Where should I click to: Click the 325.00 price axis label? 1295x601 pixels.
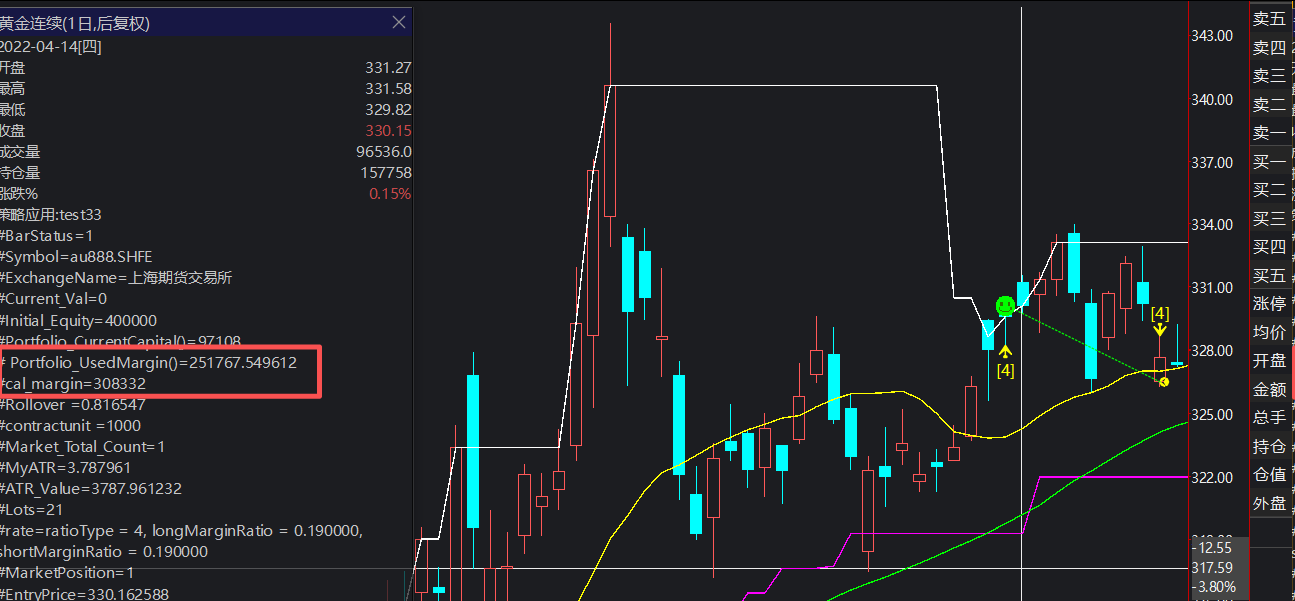pos(1212,414)
